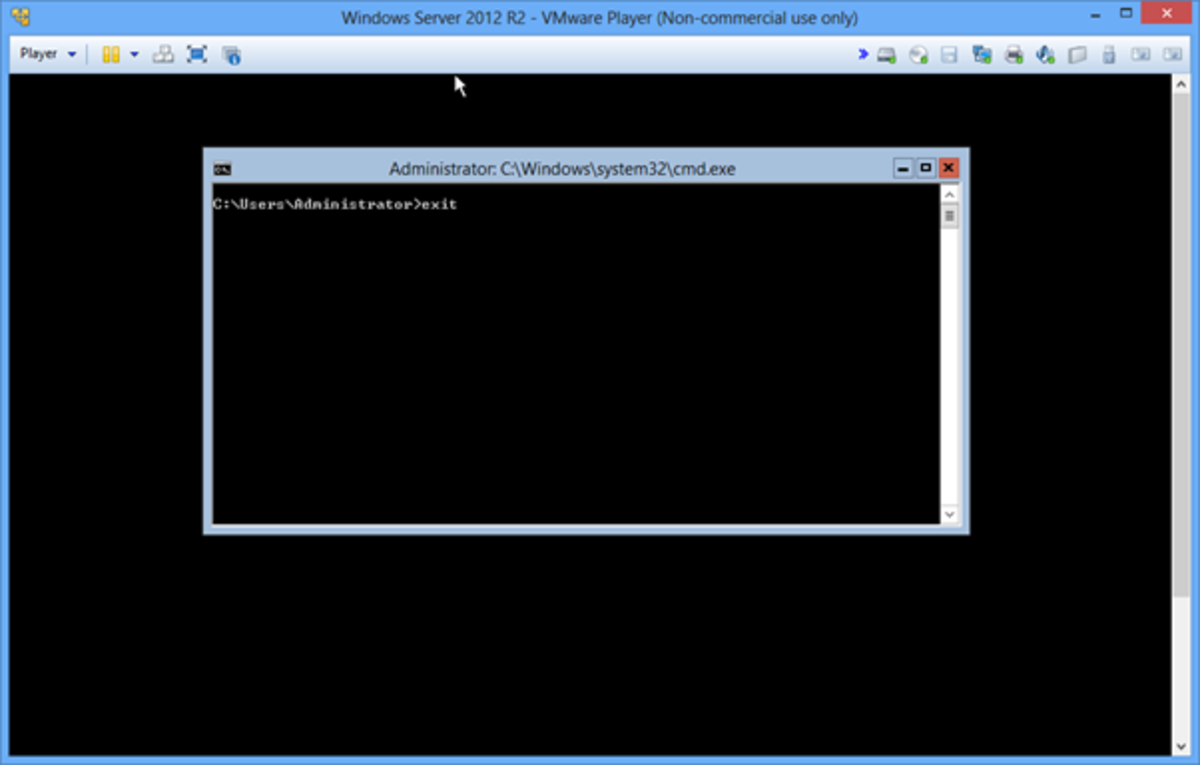Click the printer device icon

click(x=1012, y=55)
